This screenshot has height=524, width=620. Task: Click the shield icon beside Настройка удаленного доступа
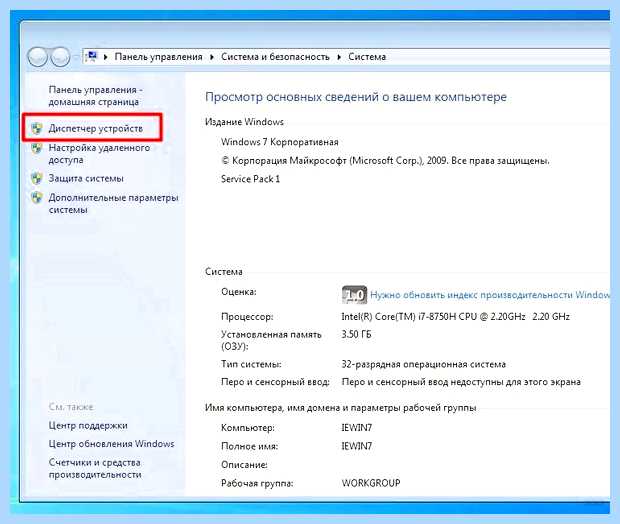(37, 148)
